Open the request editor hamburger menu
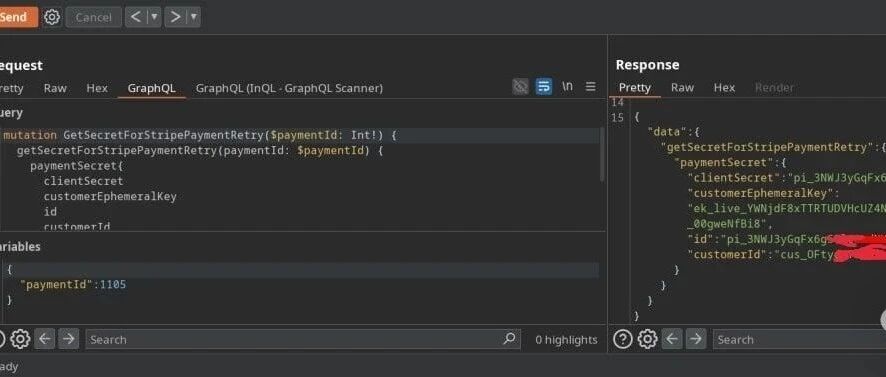The width and height of the screenshot is (886, 377). pos(590,86)
